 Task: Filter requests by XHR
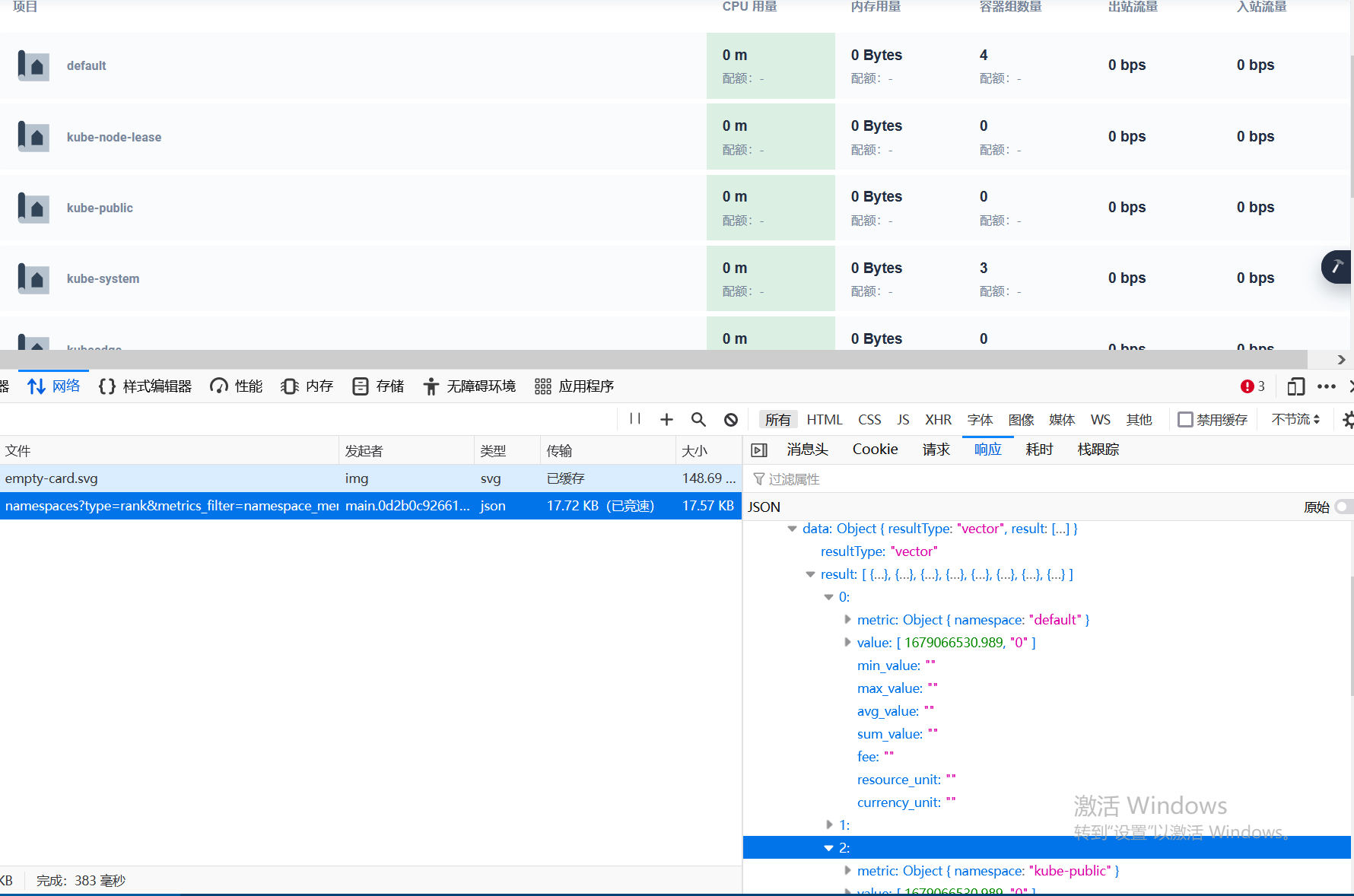(x=939, y=419)
